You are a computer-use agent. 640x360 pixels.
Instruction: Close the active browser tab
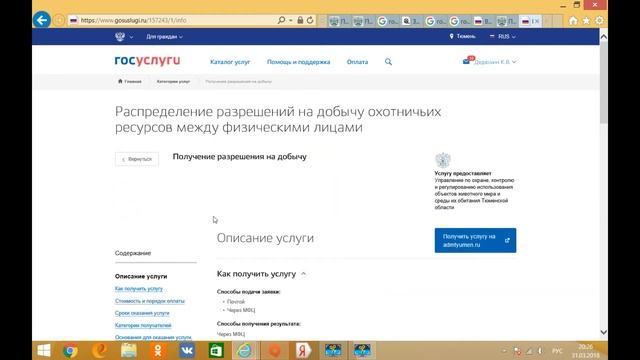[537, 21]
